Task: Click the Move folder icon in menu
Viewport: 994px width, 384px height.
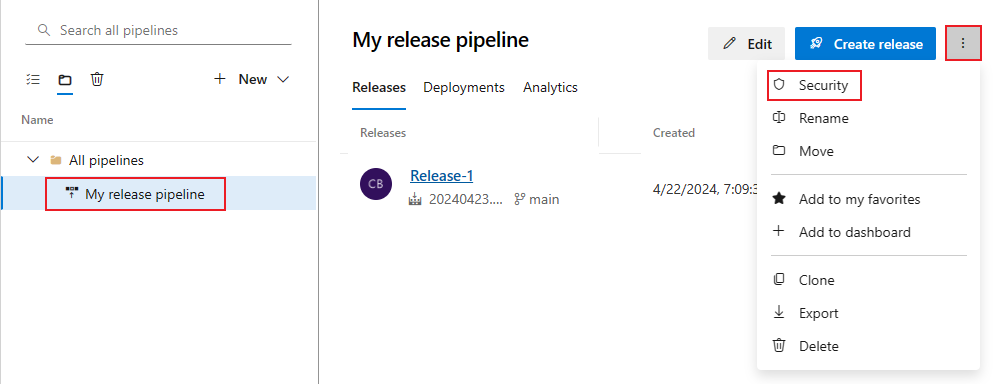Action: tap(779, 151)
